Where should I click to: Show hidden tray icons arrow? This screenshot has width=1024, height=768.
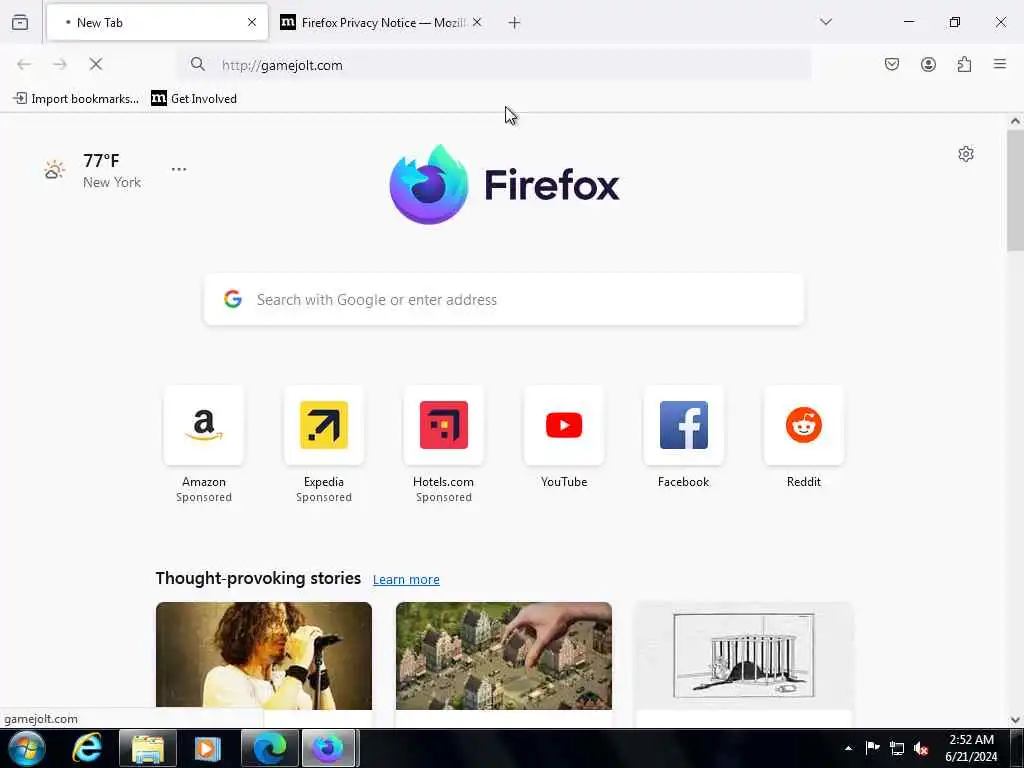pyautogui.click(x=848, y=748)
